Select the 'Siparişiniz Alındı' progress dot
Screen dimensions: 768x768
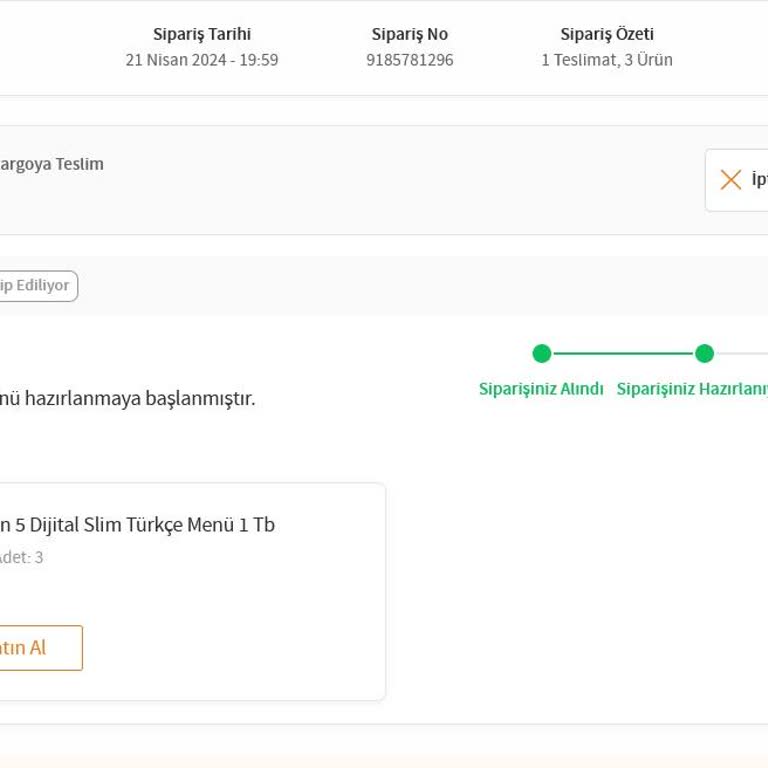click(542, 353)
